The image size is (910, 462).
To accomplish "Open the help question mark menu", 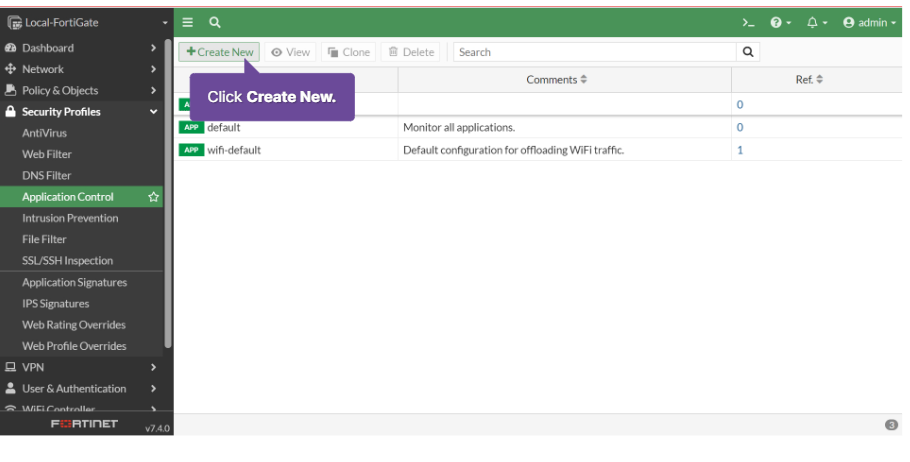I will click(x=780, y=23).
